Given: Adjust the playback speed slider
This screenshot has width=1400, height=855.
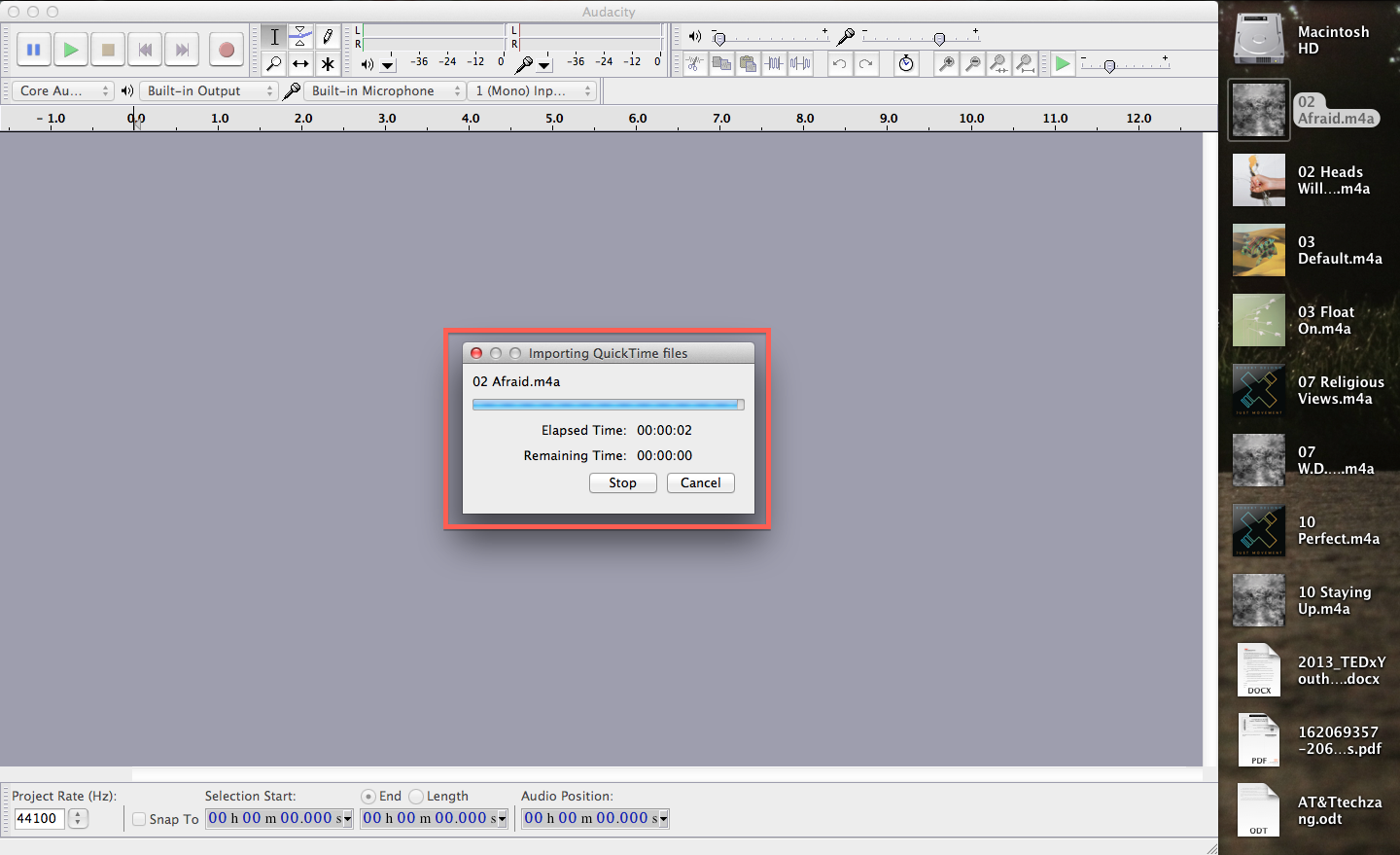Looking at the screenshot, I should coord(1109,65).
